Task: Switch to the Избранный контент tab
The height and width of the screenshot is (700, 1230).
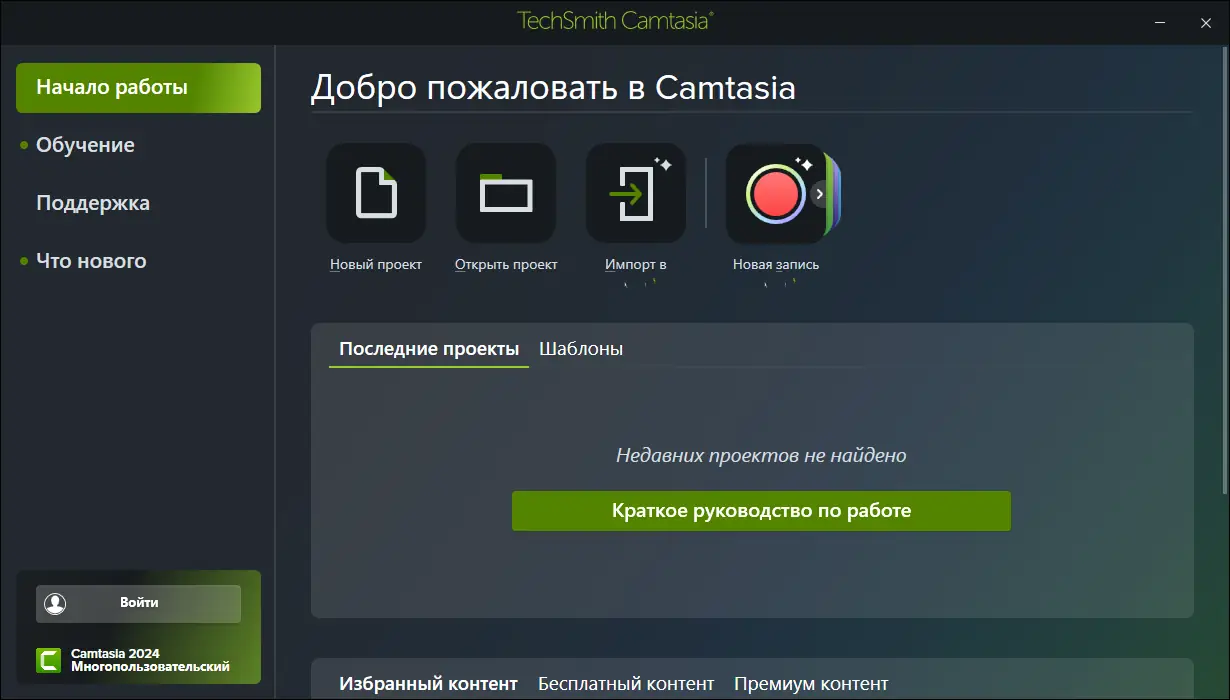Action: click(x=428, y=684)
